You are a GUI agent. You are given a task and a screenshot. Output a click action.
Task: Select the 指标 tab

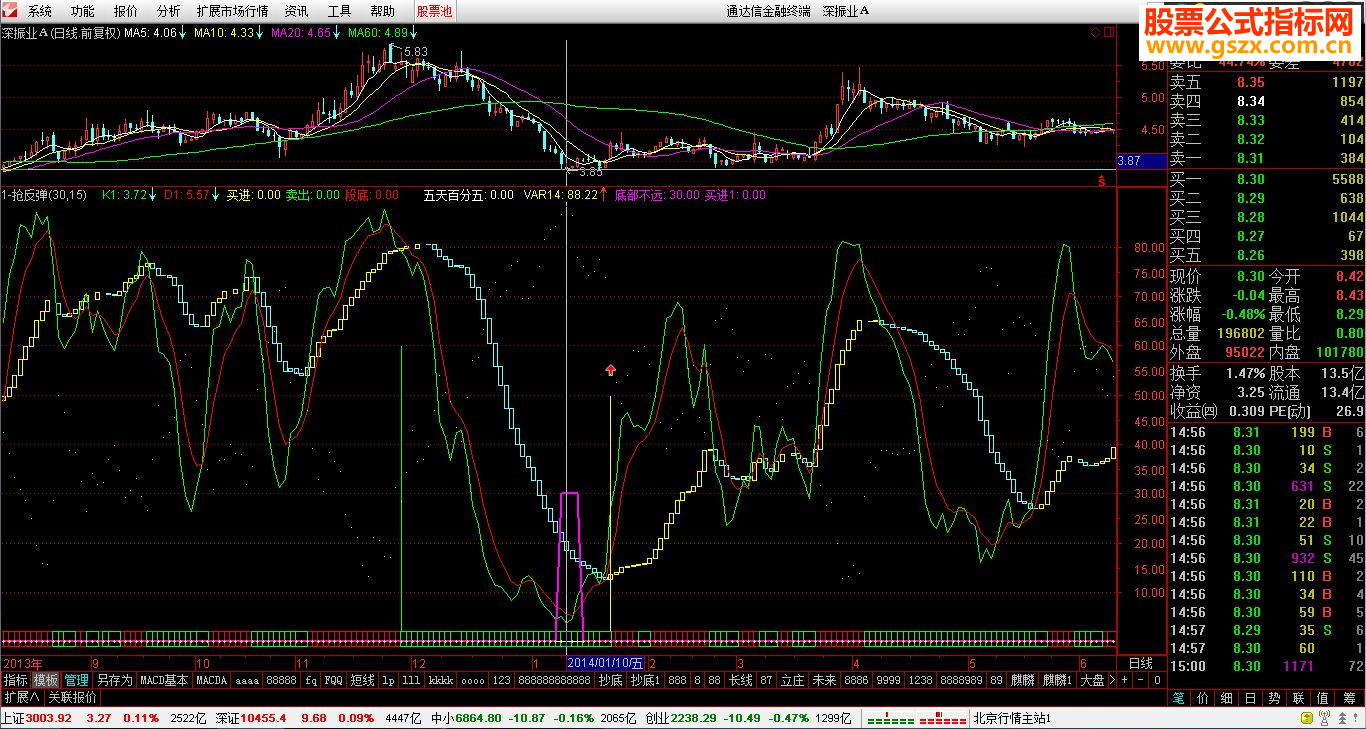15,680
